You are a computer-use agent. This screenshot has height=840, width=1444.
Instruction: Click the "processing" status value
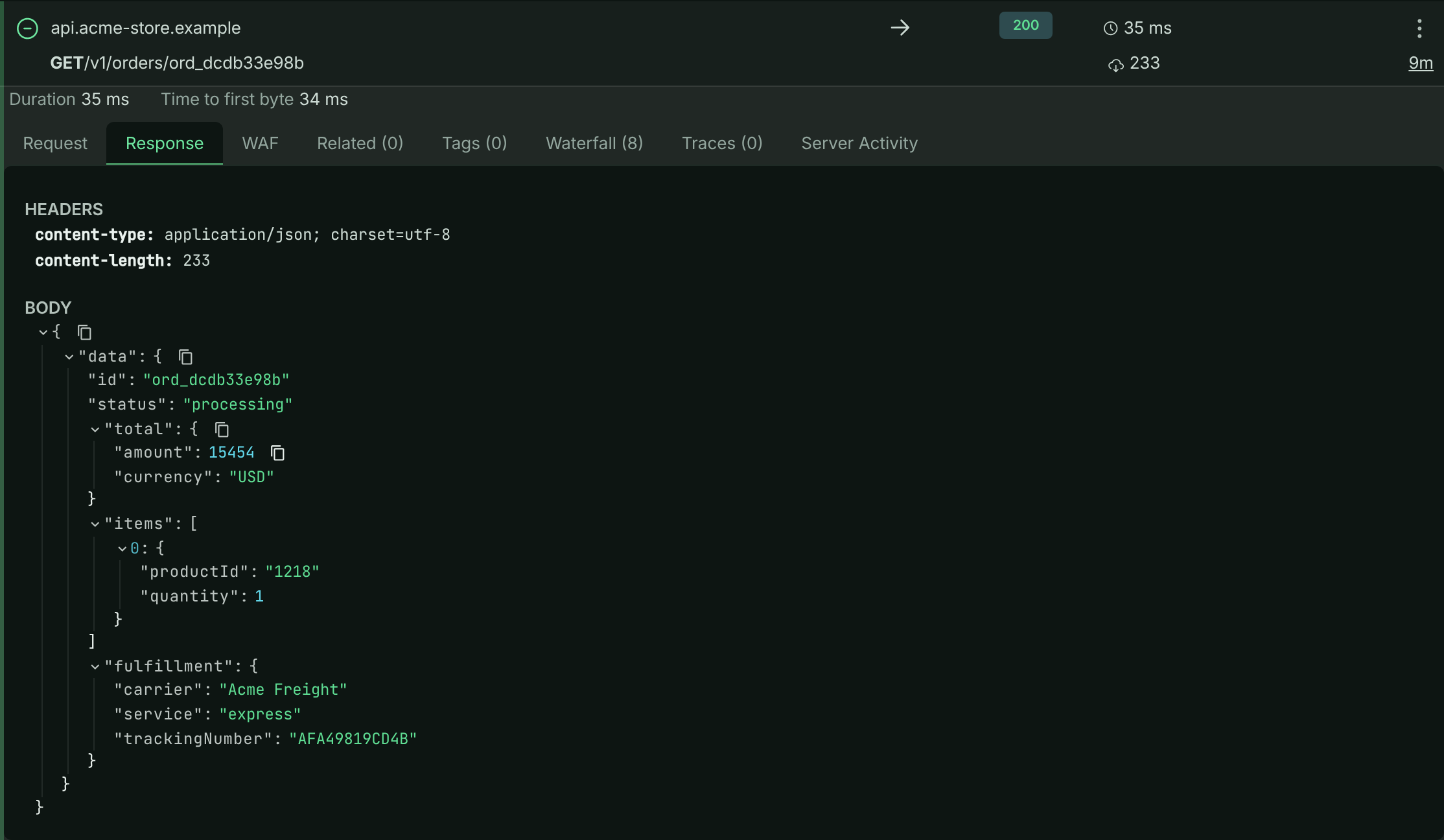(x=238, y=404)
